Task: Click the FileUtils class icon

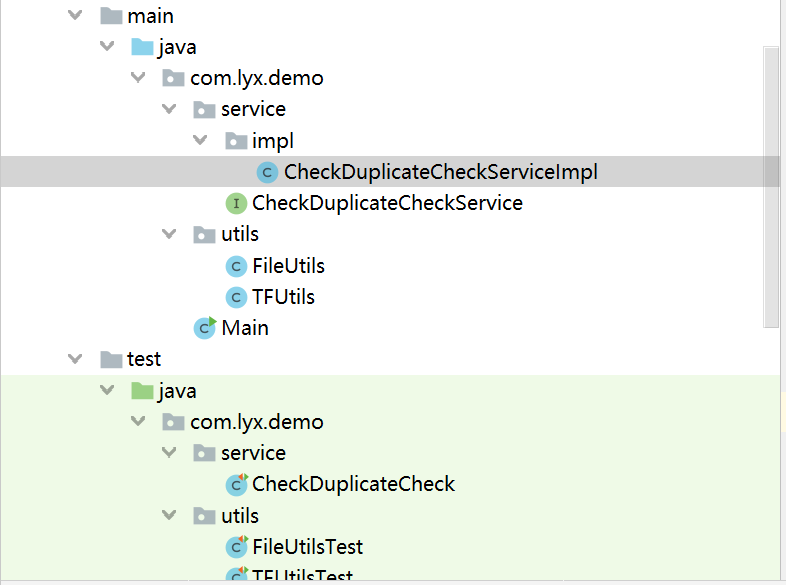Action: (x=236, y=266)
